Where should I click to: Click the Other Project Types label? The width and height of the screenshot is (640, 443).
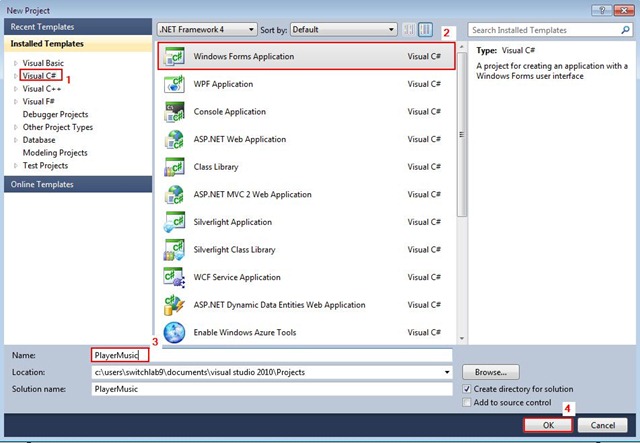[58, 127]
